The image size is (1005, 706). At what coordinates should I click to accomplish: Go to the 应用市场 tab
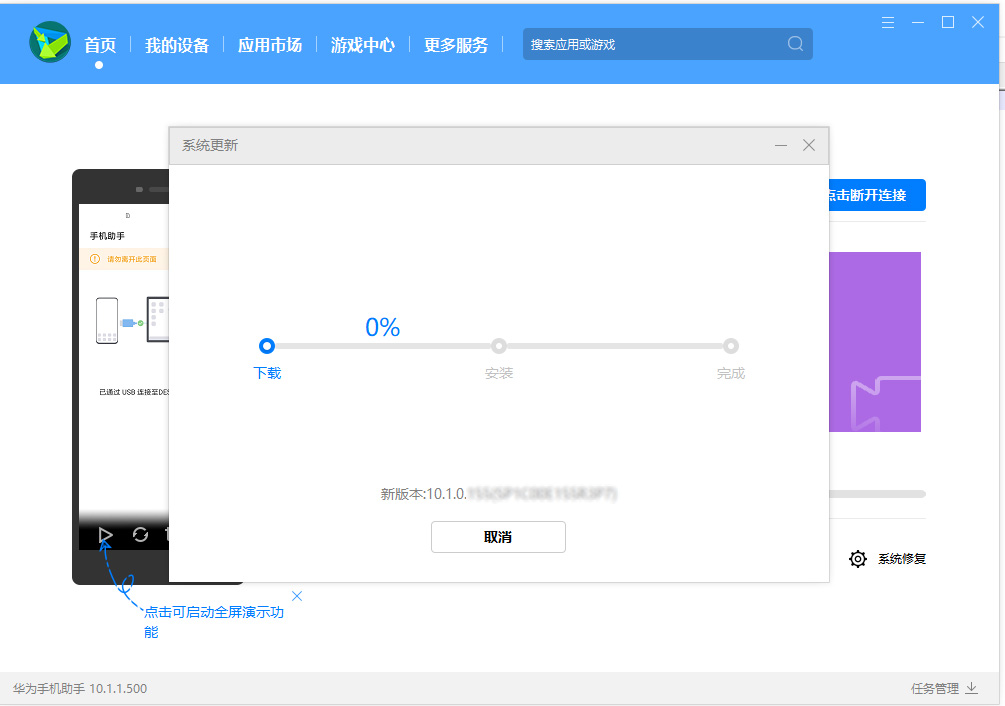click(269, 45)
